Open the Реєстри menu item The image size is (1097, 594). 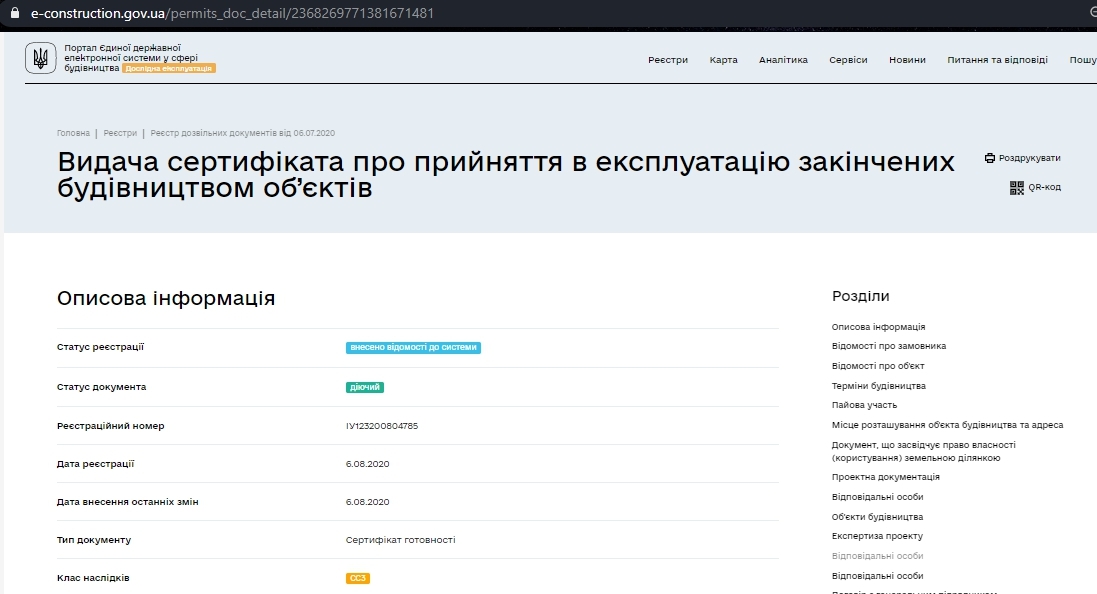667,60
